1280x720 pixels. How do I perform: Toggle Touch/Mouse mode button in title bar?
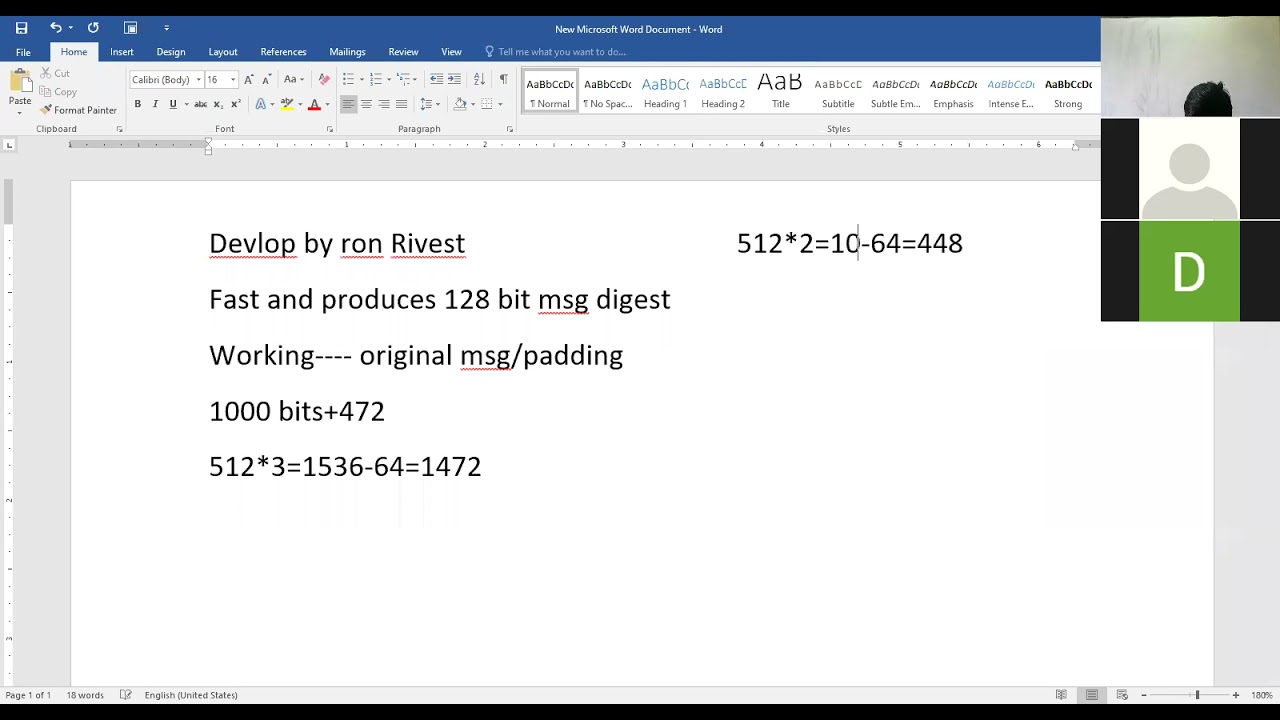point(130,28)
